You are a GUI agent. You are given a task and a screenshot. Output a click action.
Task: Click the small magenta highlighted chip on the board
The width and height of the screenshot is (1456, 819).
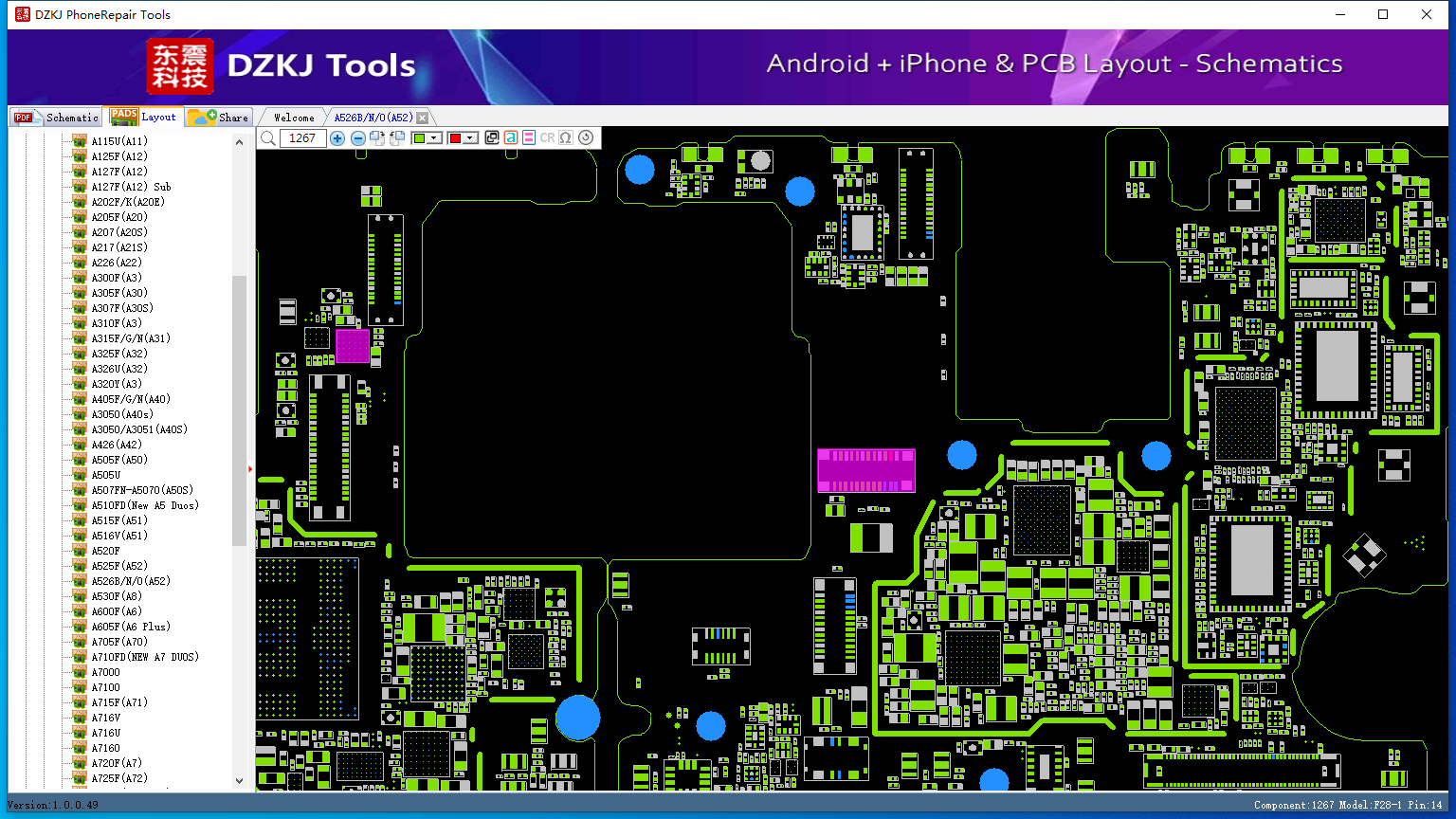[353, 346]
